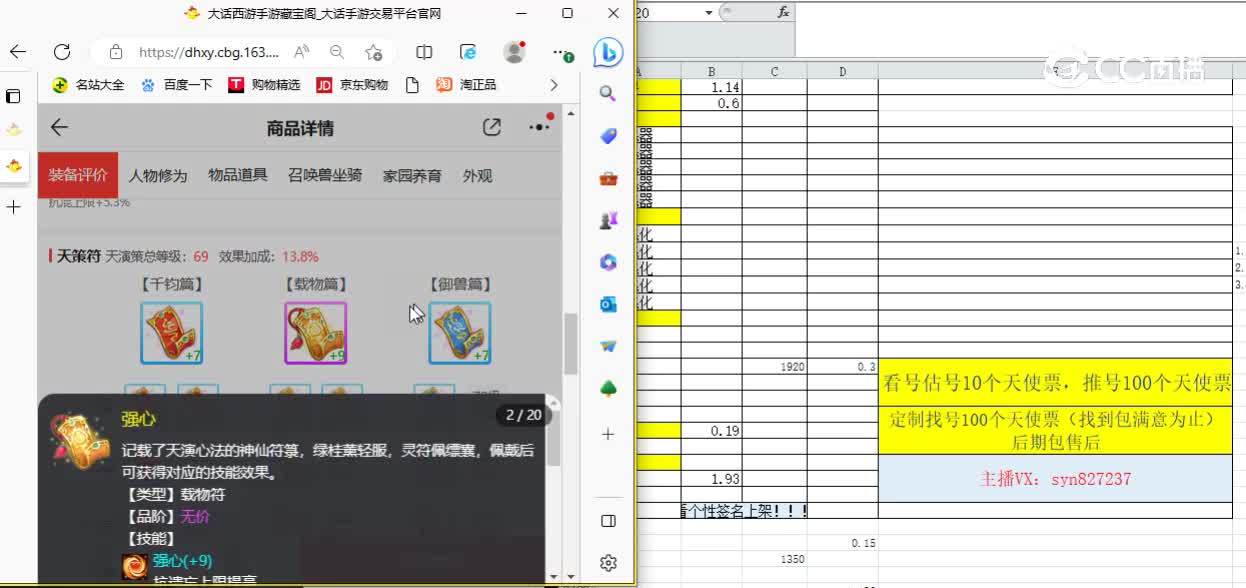Select the cell with 主播VX: syn827237
This screenshot has height=588, width=1246.
coord(1055,479)
